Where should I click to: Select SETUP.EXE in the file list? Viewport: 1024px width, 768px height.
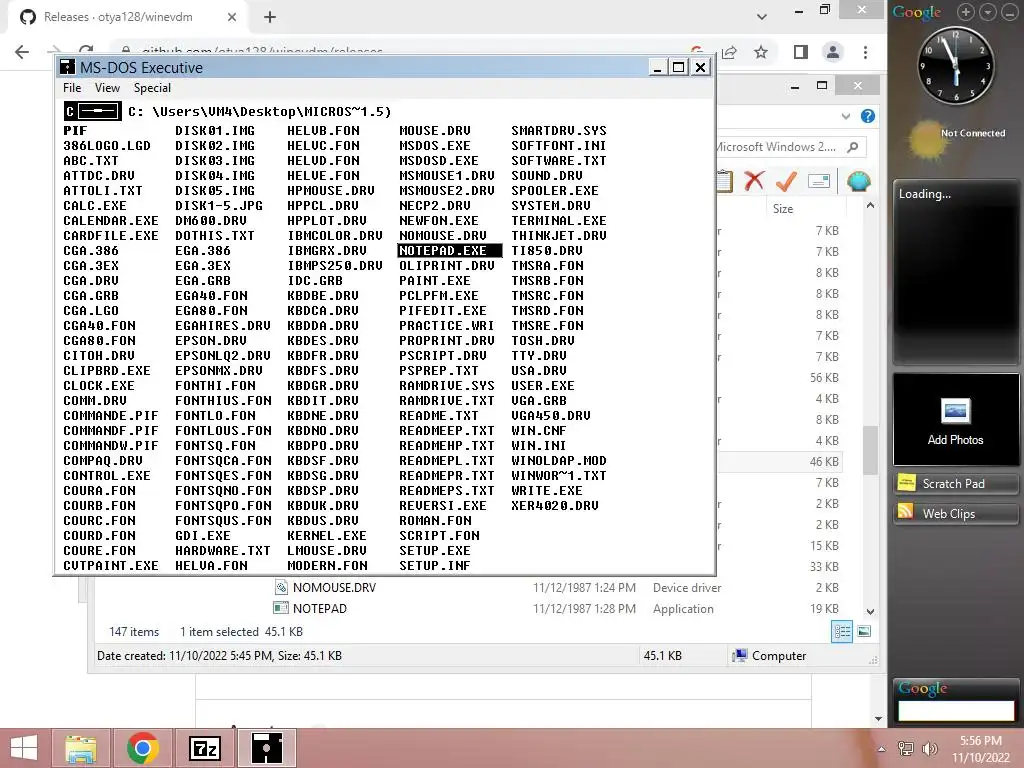[434, 551]
